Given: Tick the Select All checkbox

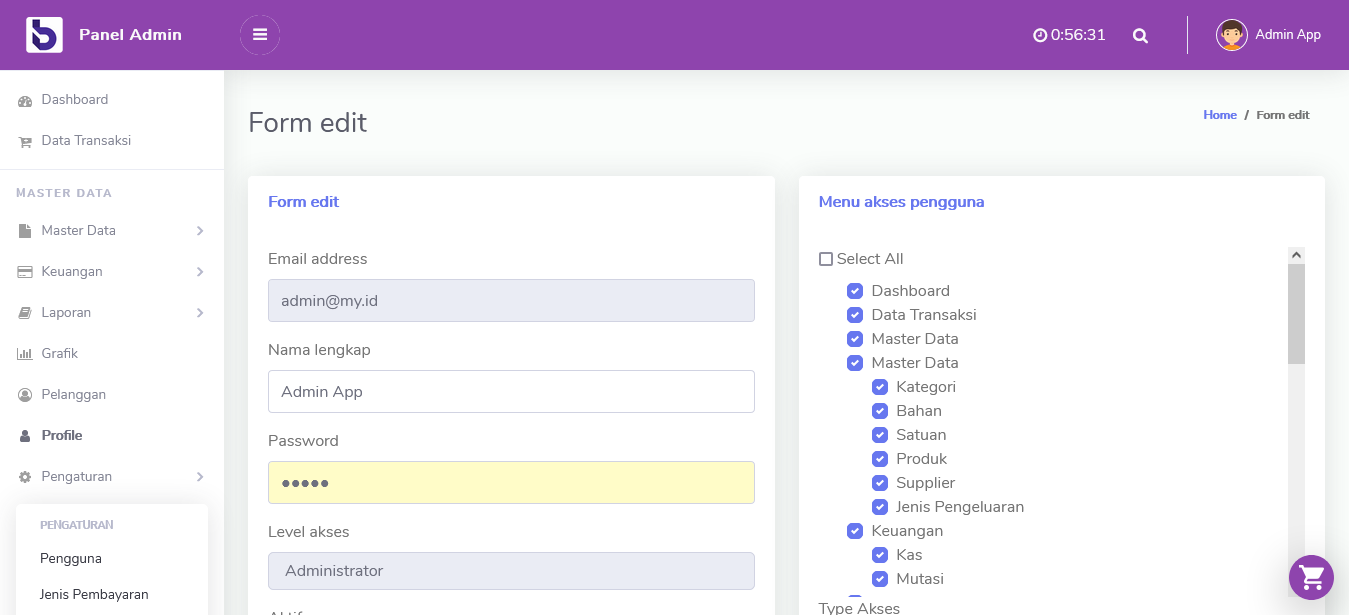Looking at the screenshot, I should coord(826,259).
